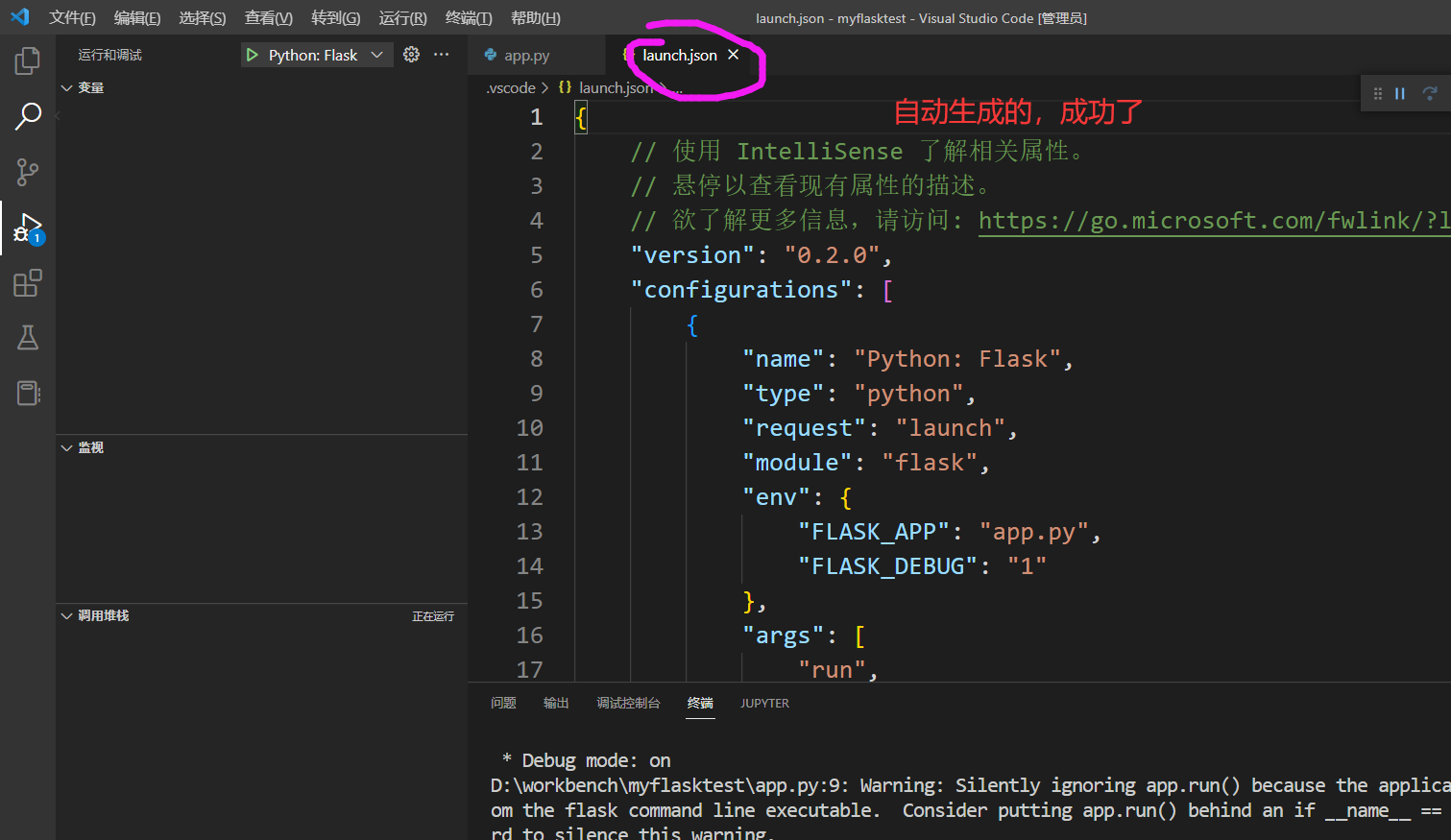Click line number 6 in gutter
Screen dimensions: 1451x840
[536, 289]
